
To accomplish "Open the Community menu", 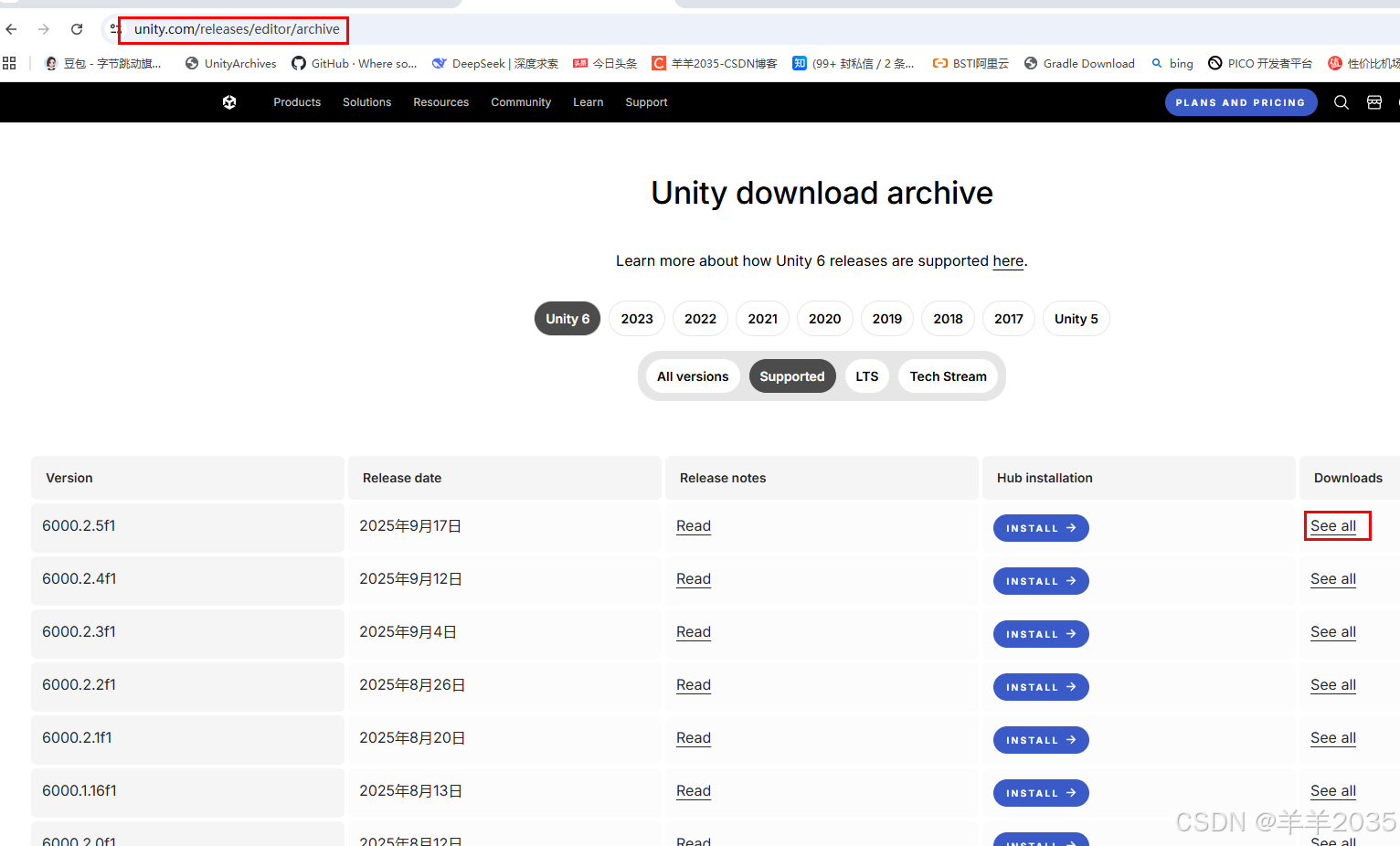I will [521, 102].
